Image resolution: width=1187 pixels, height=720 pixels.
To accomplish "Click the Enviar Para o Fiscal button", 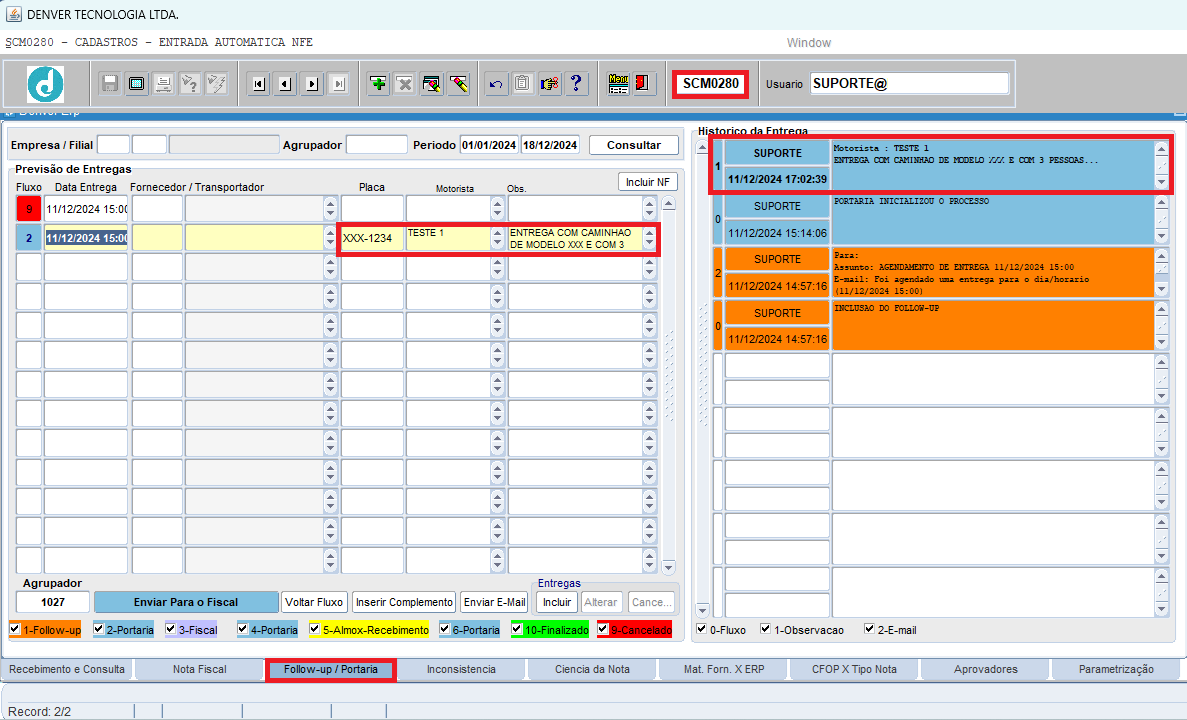I will tap(185, 602).
